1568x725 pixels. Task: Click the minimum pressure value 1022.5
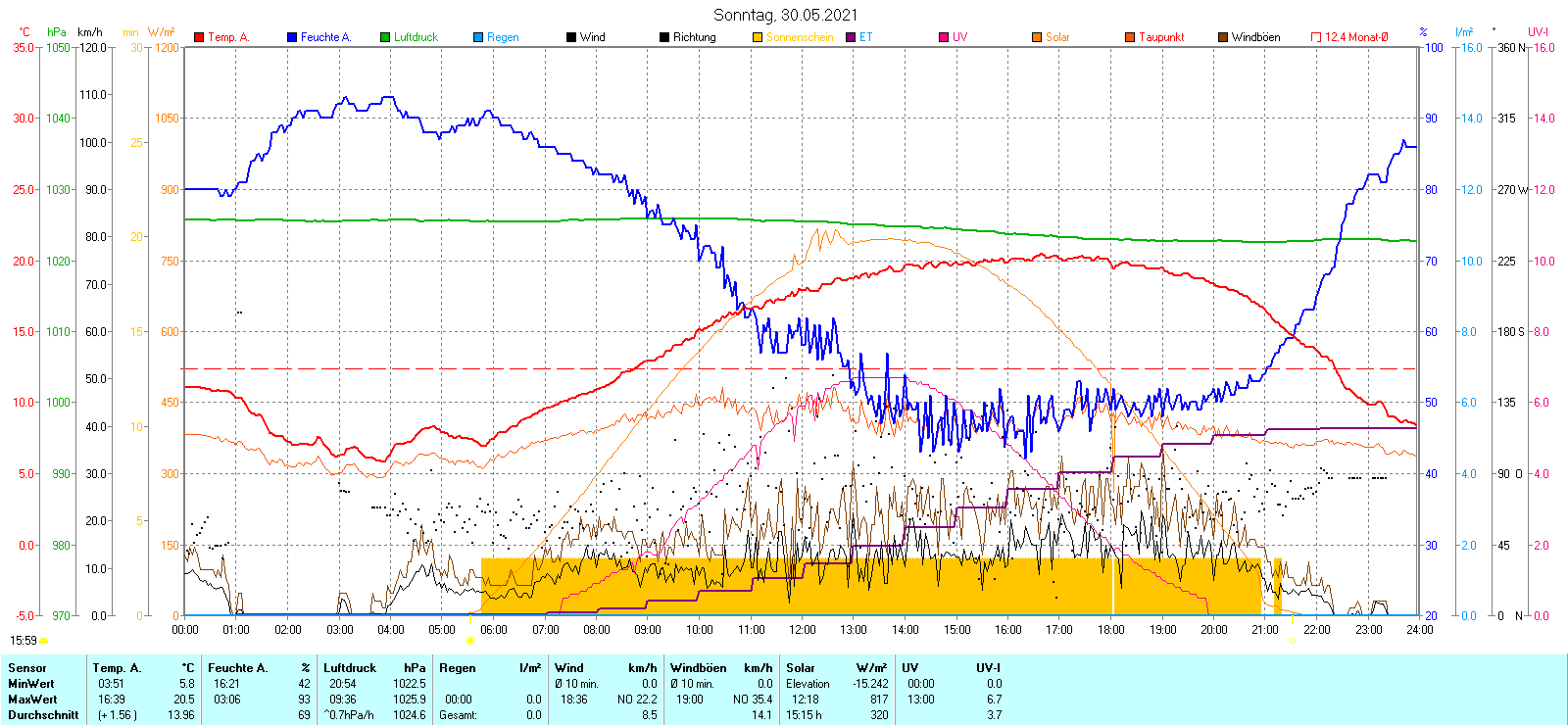click(x=410, y=684)
